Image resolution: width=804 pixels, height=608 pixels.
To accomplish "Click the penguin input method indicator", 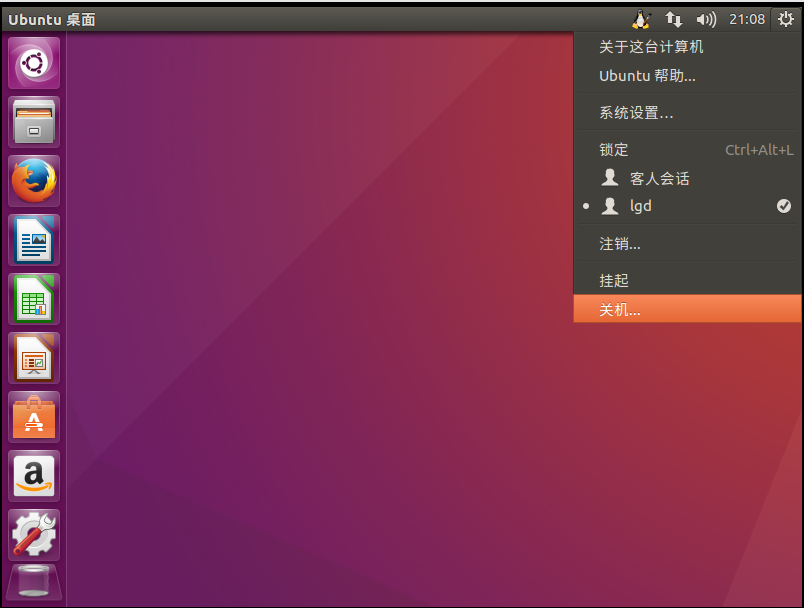I will 641,19.
